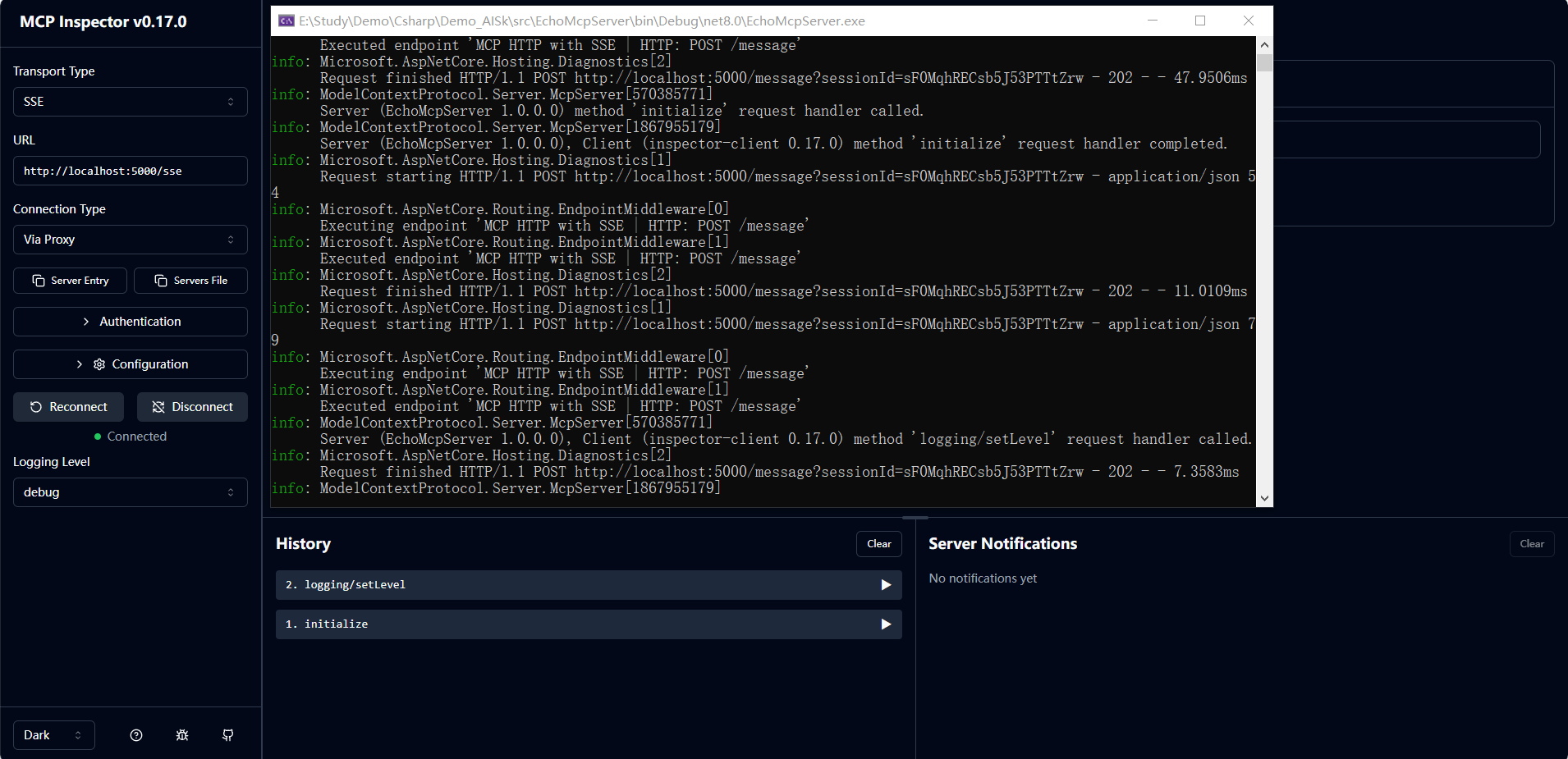Close the EchoMcpServer console window
This screenshot has width=1568, height=759.
[x=1249, y=21]
